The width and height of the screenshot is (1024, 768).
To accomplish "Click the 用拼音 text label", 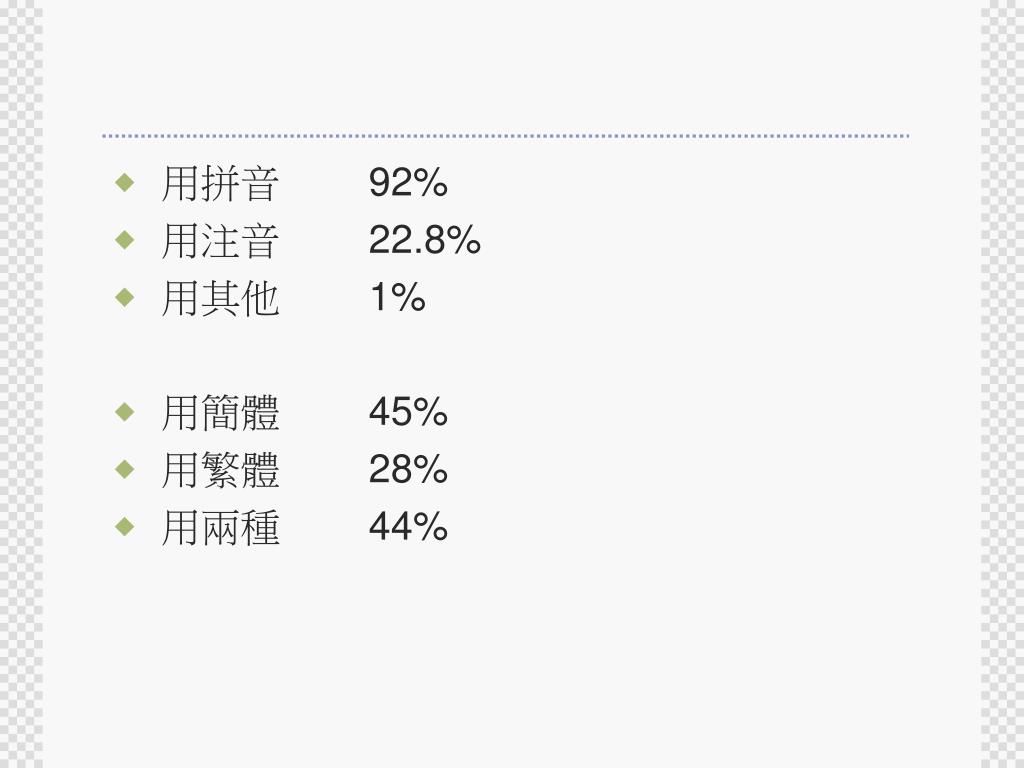I will tap(220, 184).
